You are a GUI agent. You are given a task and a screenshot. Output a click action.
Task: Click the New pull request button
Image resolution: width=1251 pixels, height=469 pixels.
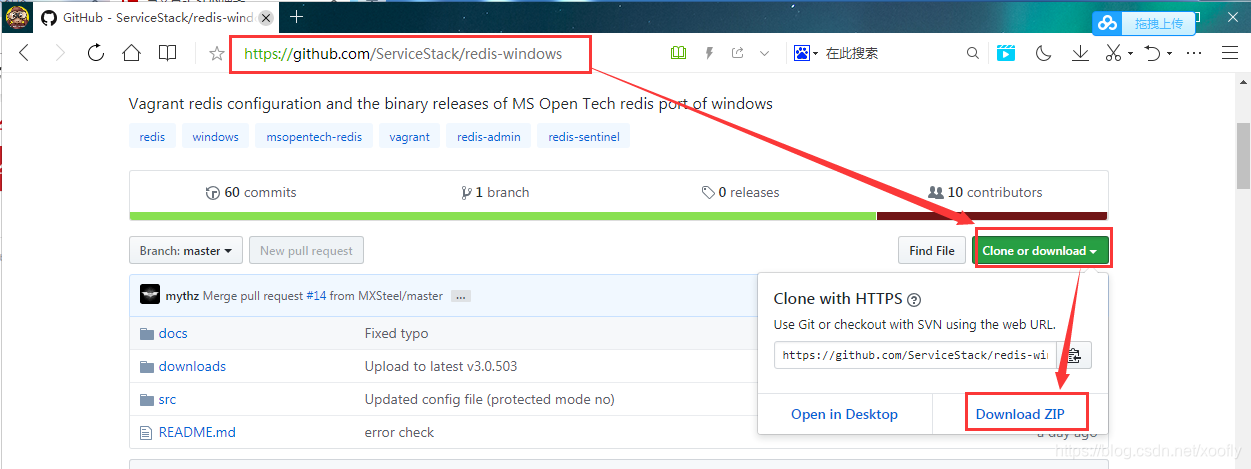306,250
